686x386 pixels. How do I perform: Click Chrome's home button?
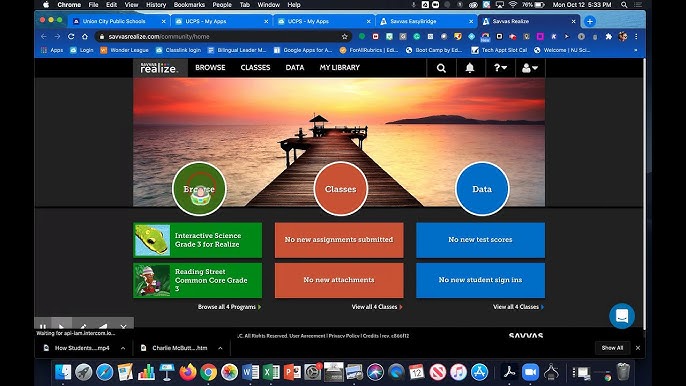click(x=85, y=37)
